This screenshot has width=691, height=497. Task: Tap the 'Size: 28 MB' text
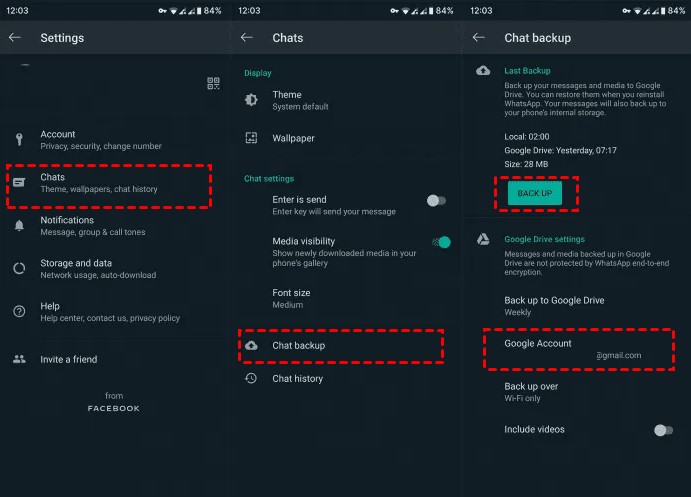(526, 164)
